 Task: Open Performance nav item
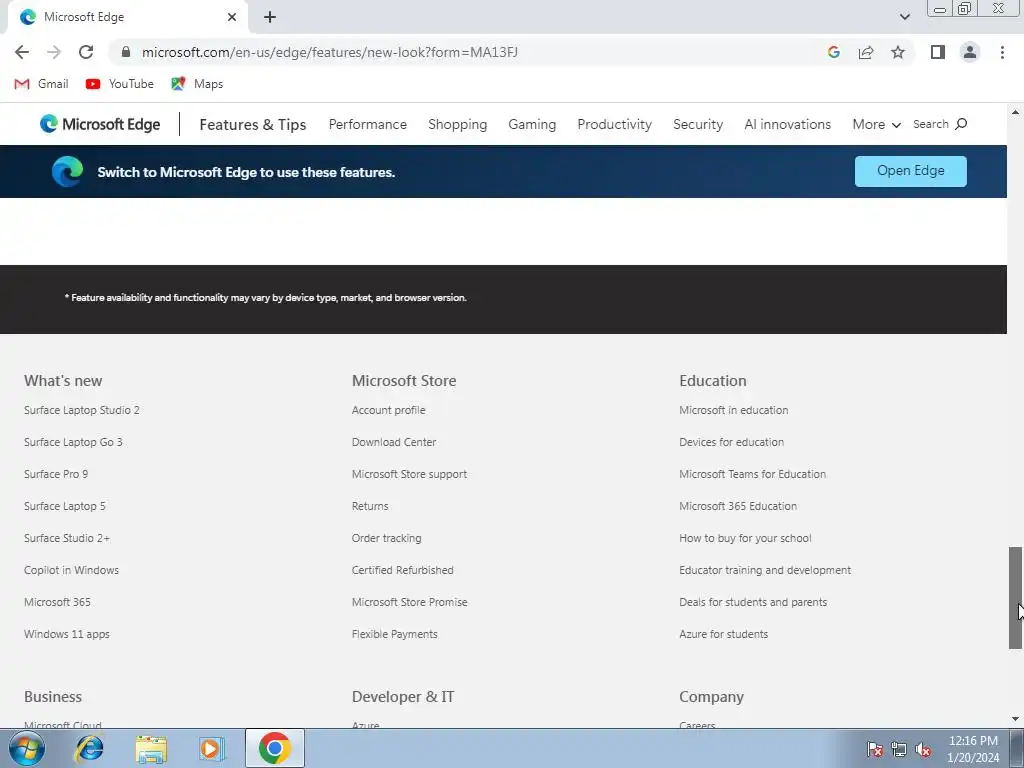click(x=368, y=124)
